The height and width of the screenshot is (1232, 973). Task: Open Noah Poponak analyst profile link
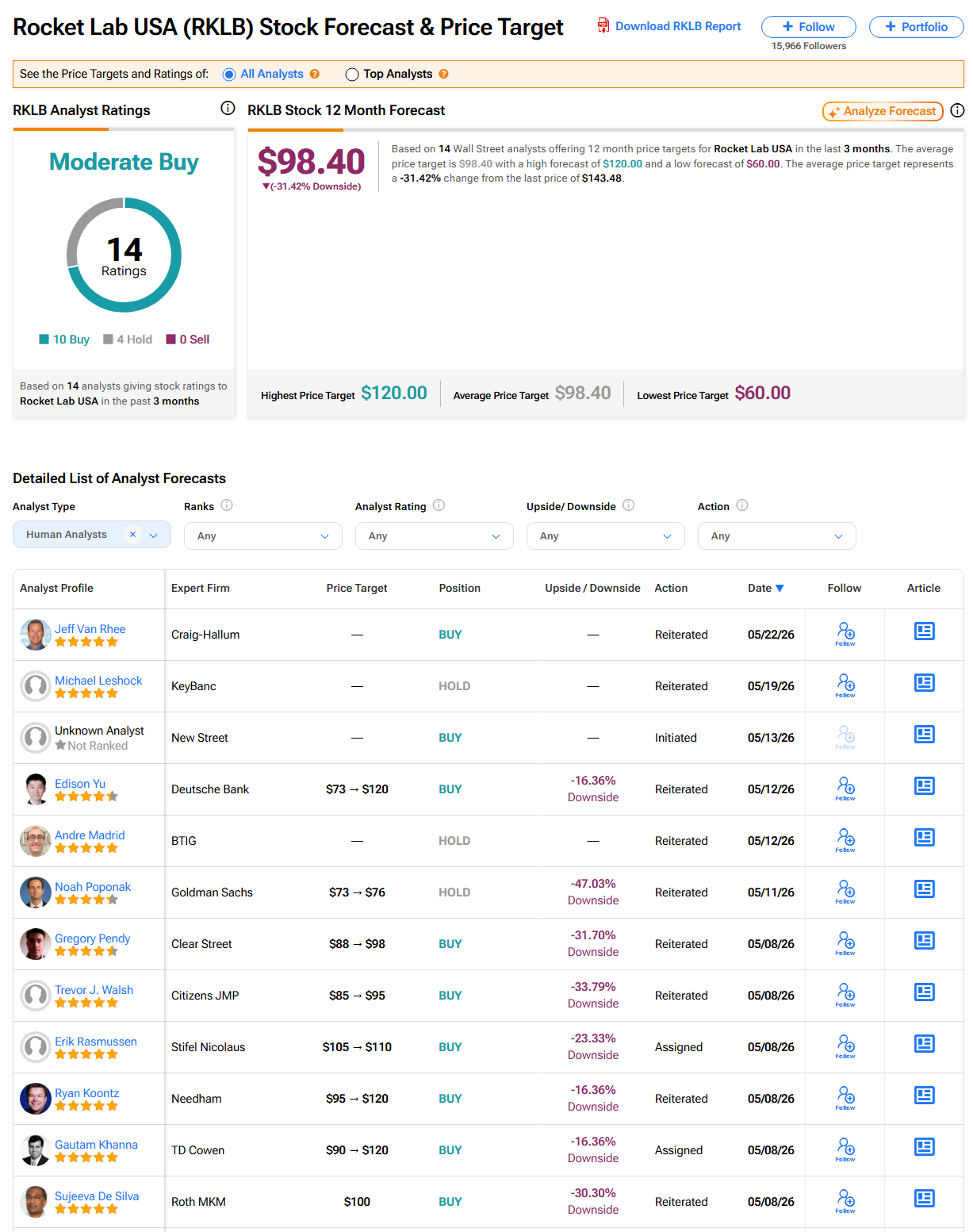93,886
